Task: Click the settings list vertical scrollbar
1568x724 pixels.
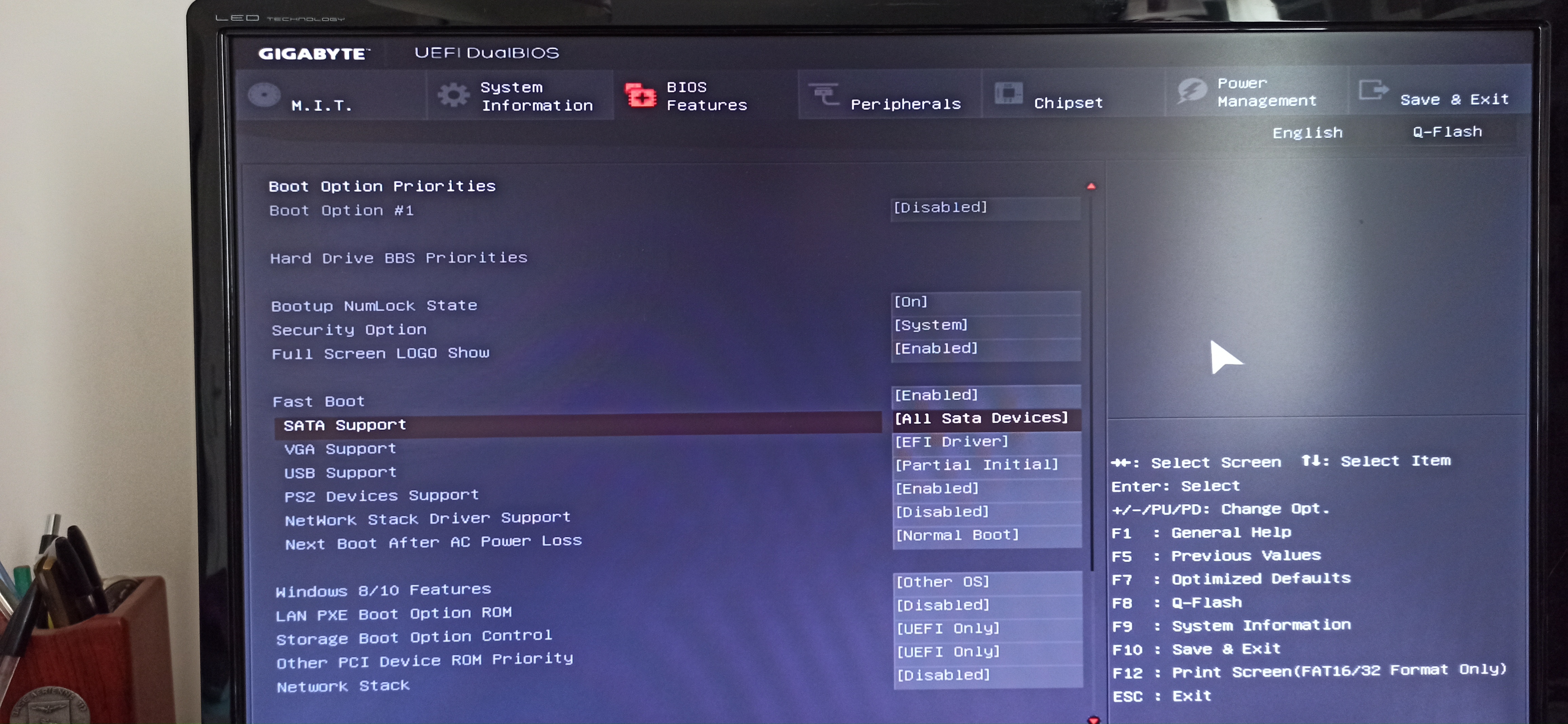Action: 1092,380
